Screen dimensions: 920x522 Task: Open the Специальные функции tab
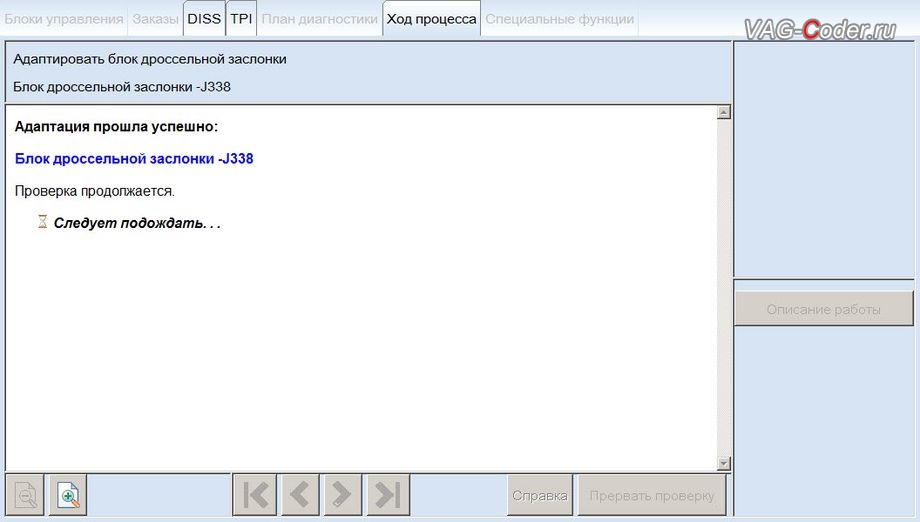point(560,19)
